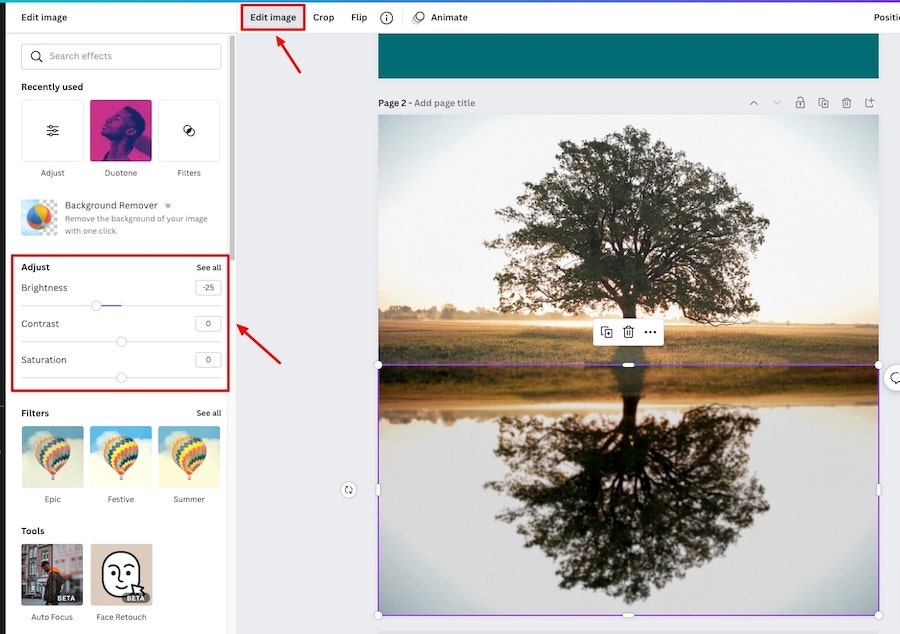Duplicate page 2 icon
The height and width of the screenshot is (634, 900).
823,103
